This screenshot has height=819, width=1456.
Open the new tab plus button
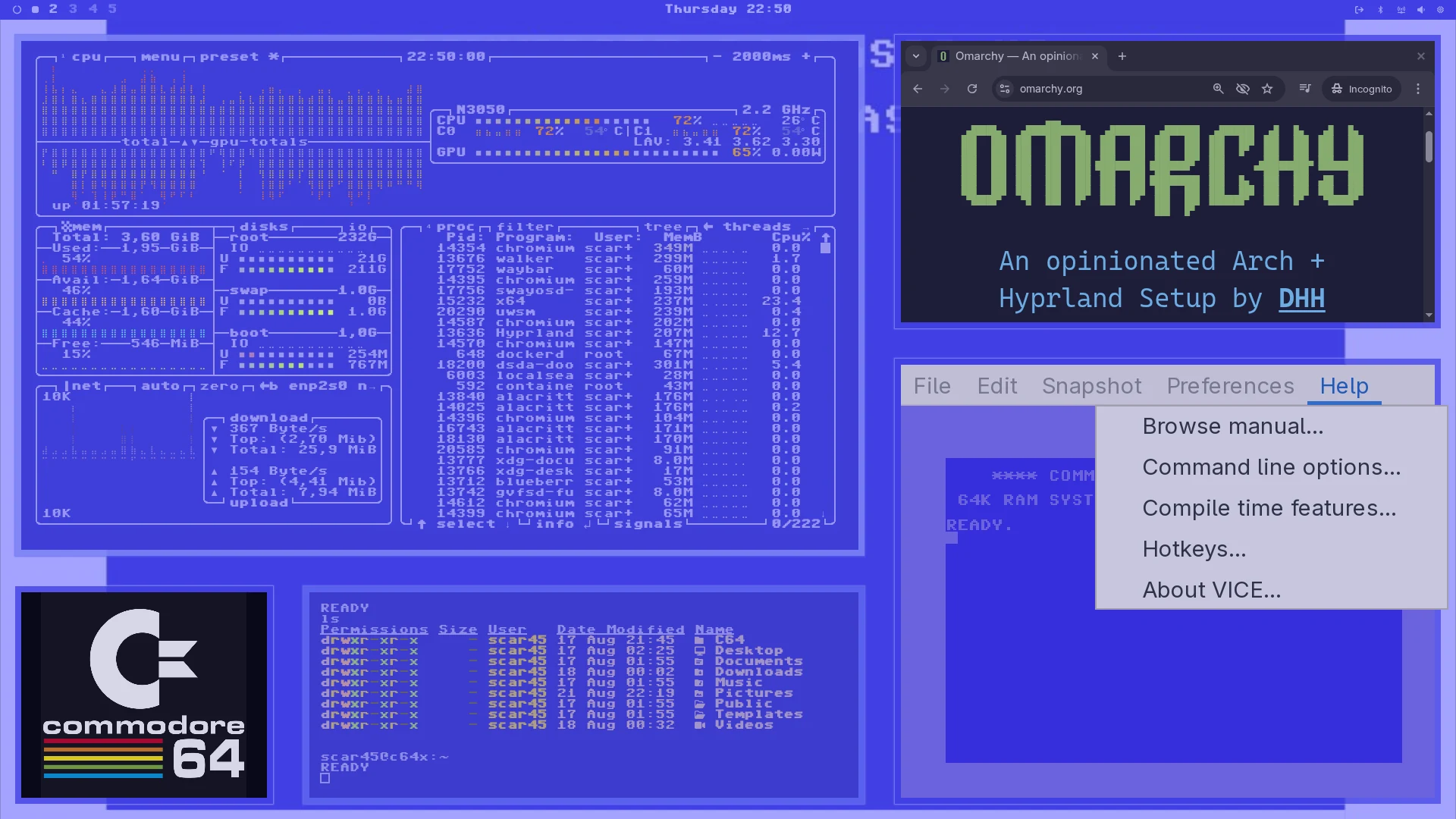coord(1122,56)
